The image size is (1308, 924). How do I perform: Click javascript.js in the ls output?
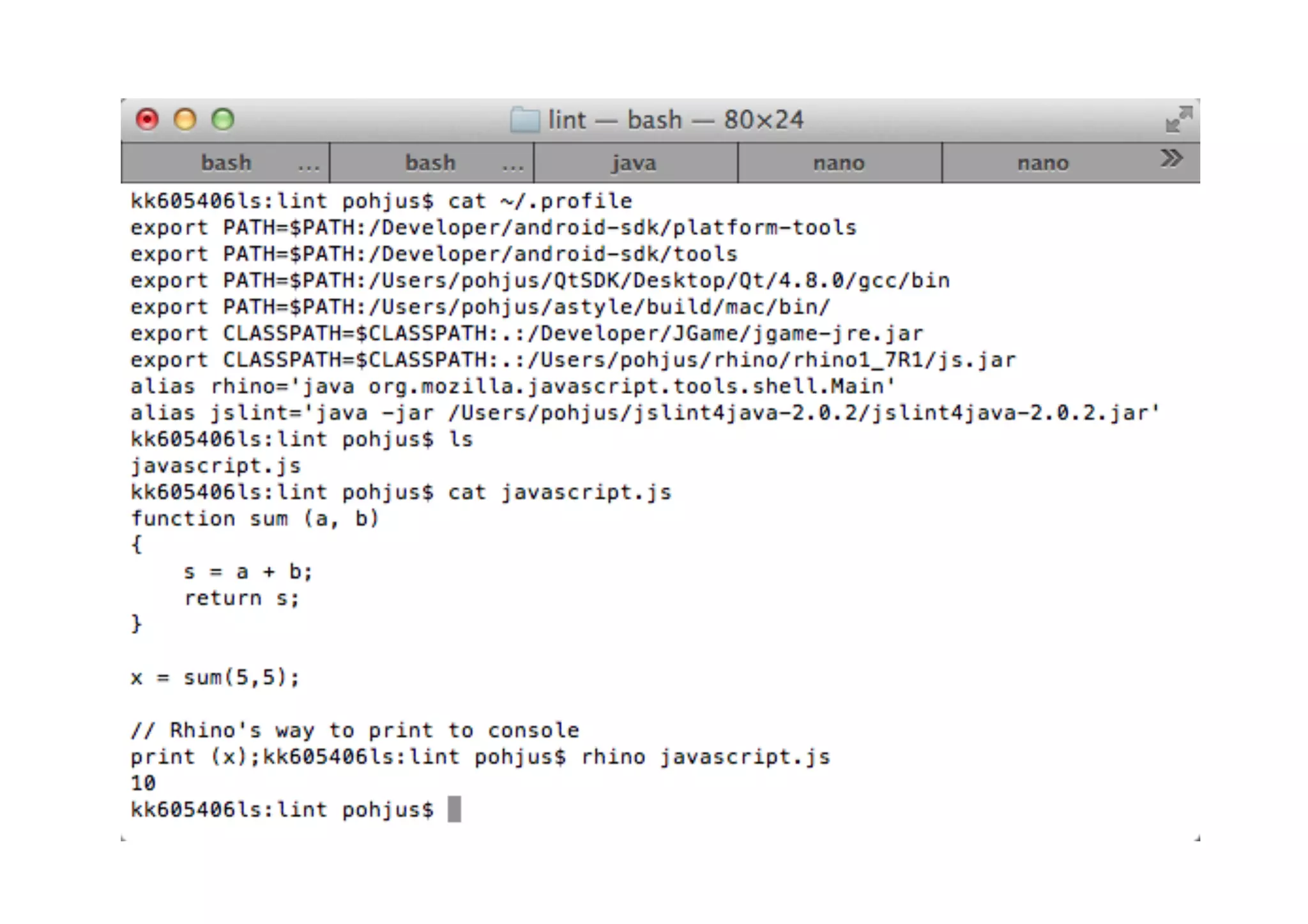click(x=215, y=466)
